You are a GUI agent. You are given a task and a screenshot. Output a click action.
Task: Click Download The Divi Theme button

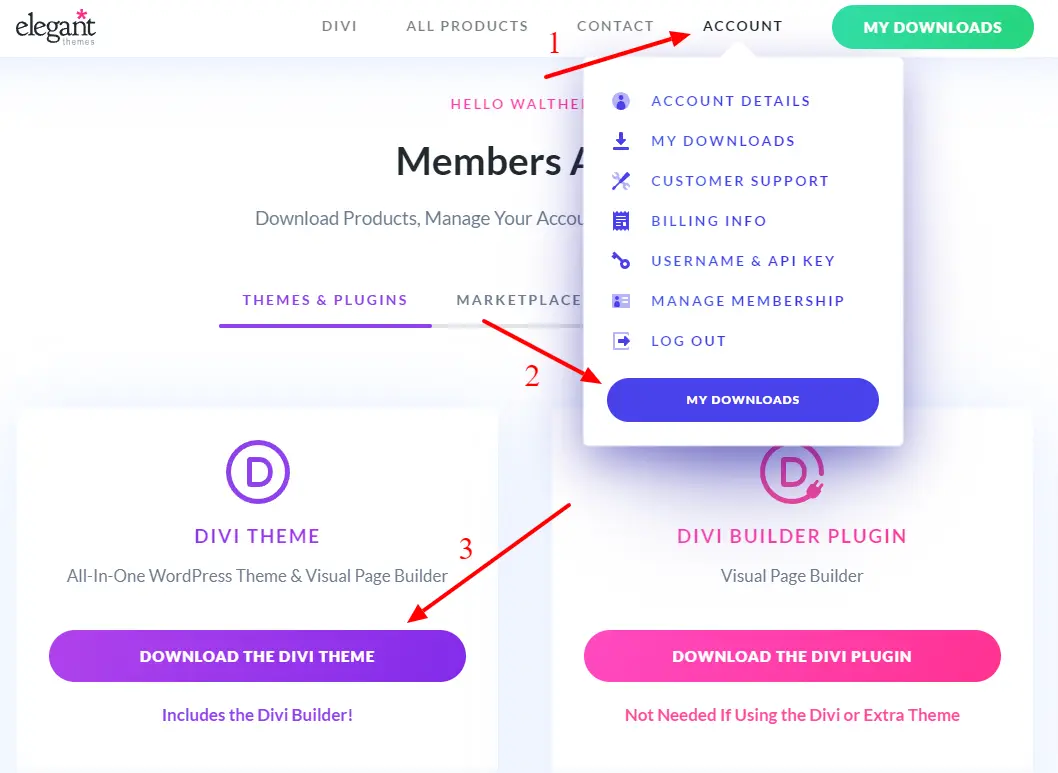click(x=257, y=656)
